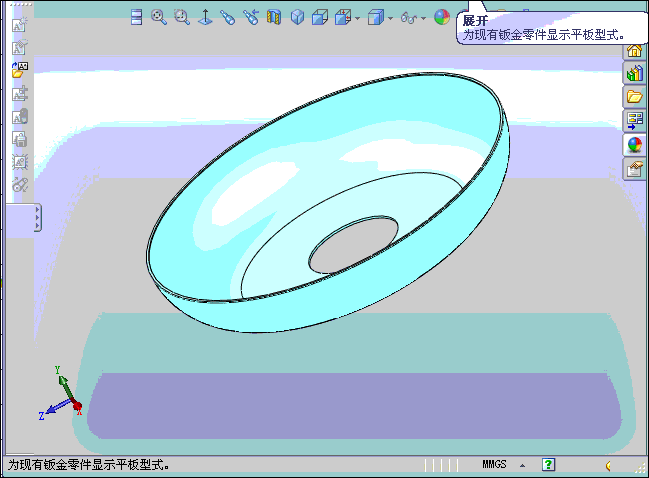Toggle the Section View tool
649x478 pixels.
[x=274, y=17]
